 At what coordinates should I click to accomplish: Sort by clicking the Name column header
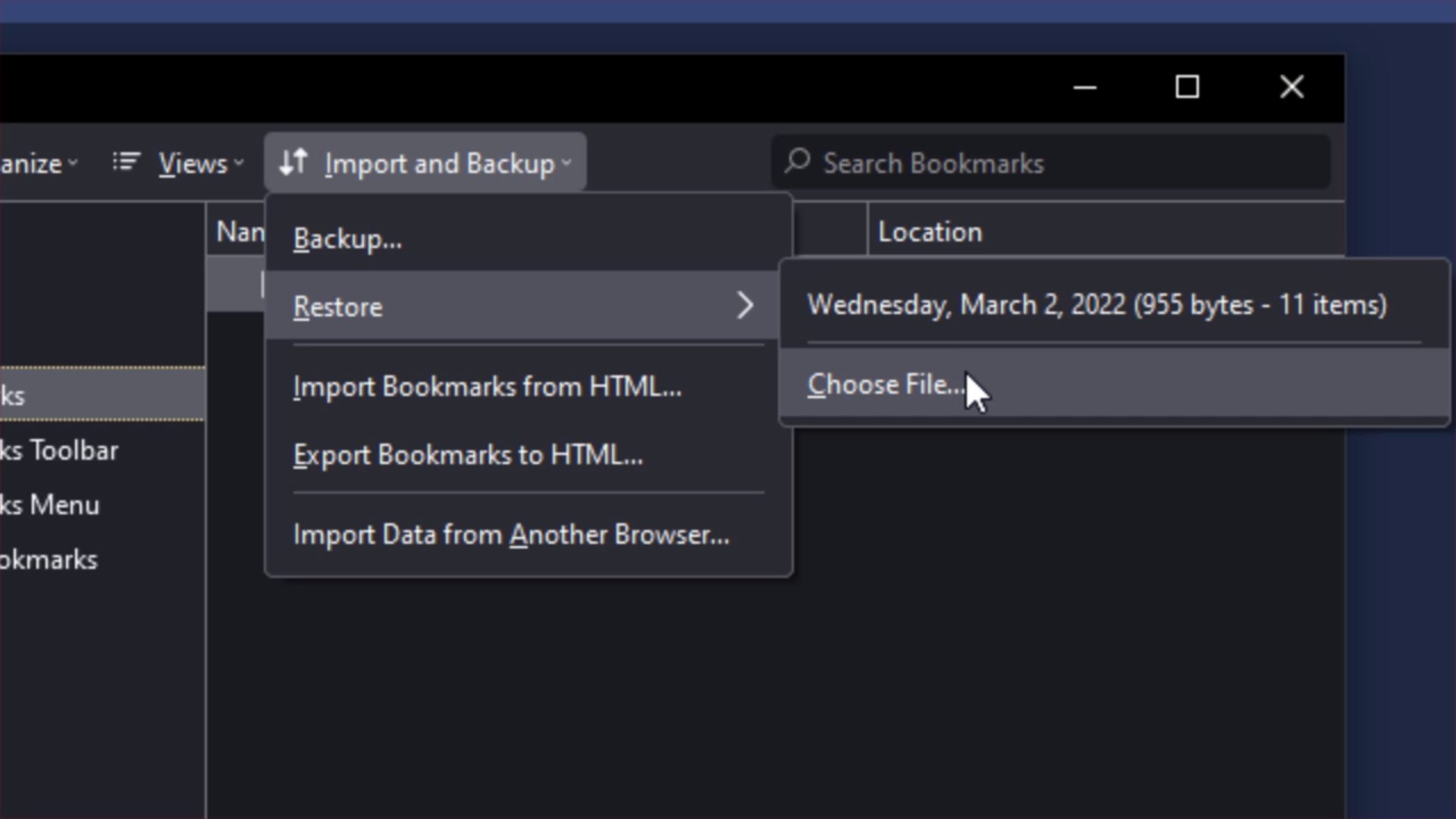point(239,231)
